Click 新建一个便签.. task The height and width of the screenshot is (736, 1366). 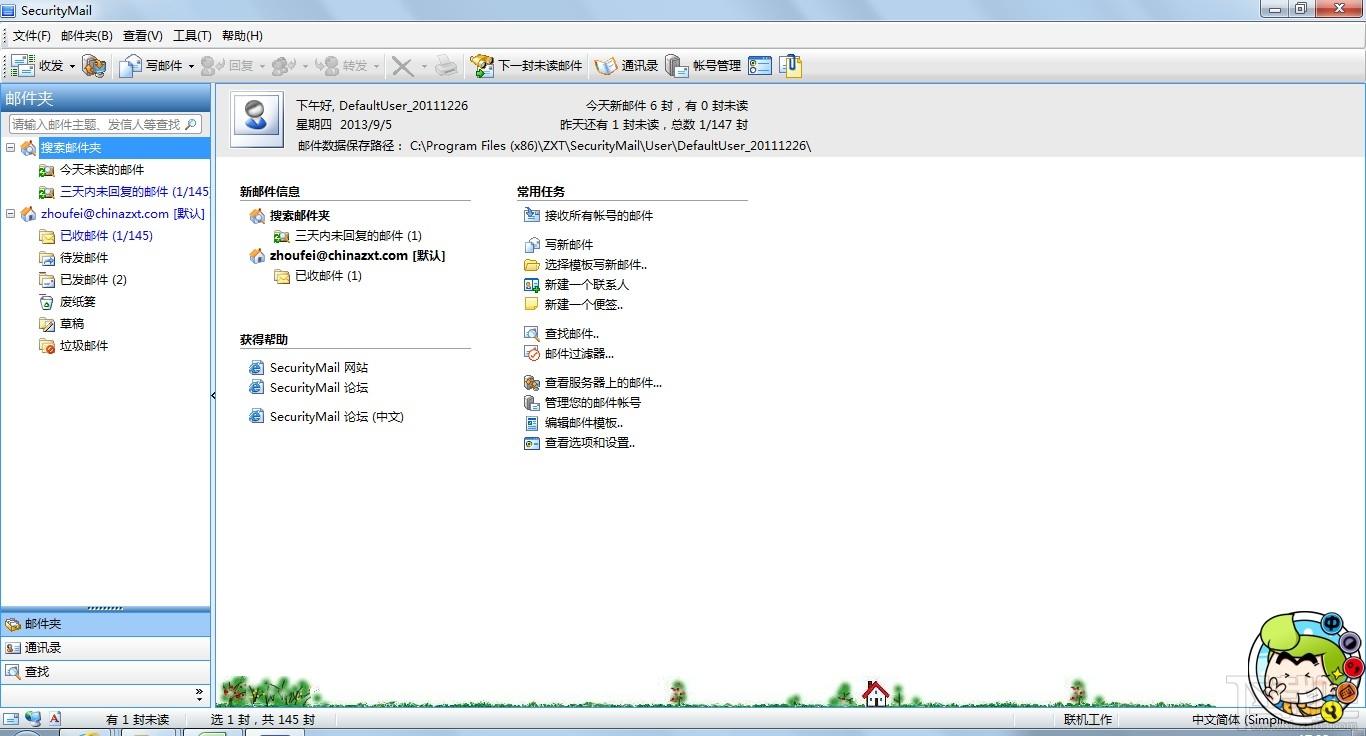click(x=584, y=305)
